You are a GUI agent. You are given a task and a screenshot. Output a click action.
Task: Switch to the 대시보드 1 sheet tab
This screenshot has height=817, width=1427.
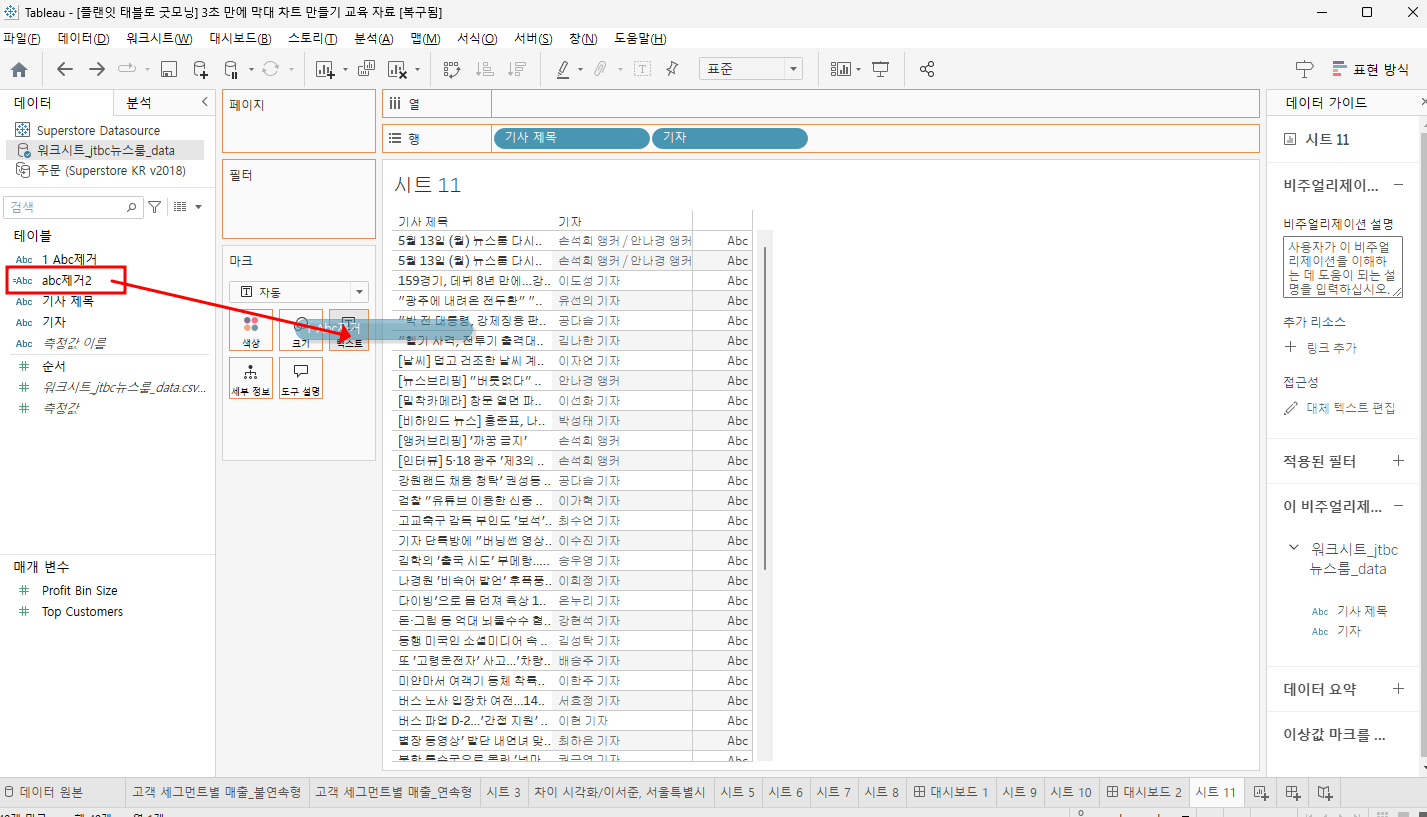point(951,792)
